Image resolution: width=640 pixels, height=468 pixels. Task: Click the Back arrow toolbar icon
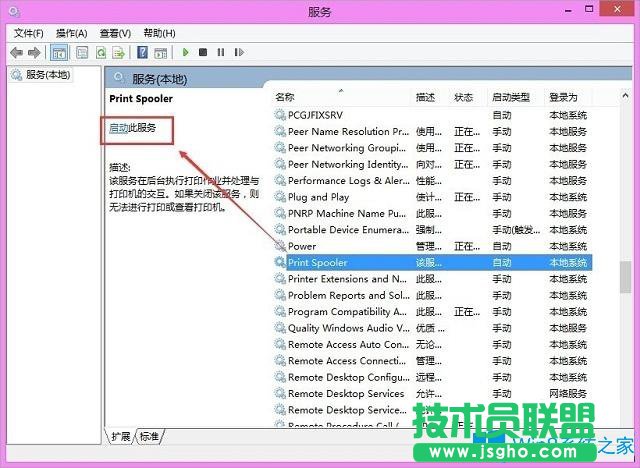click(x=16, y=53)
